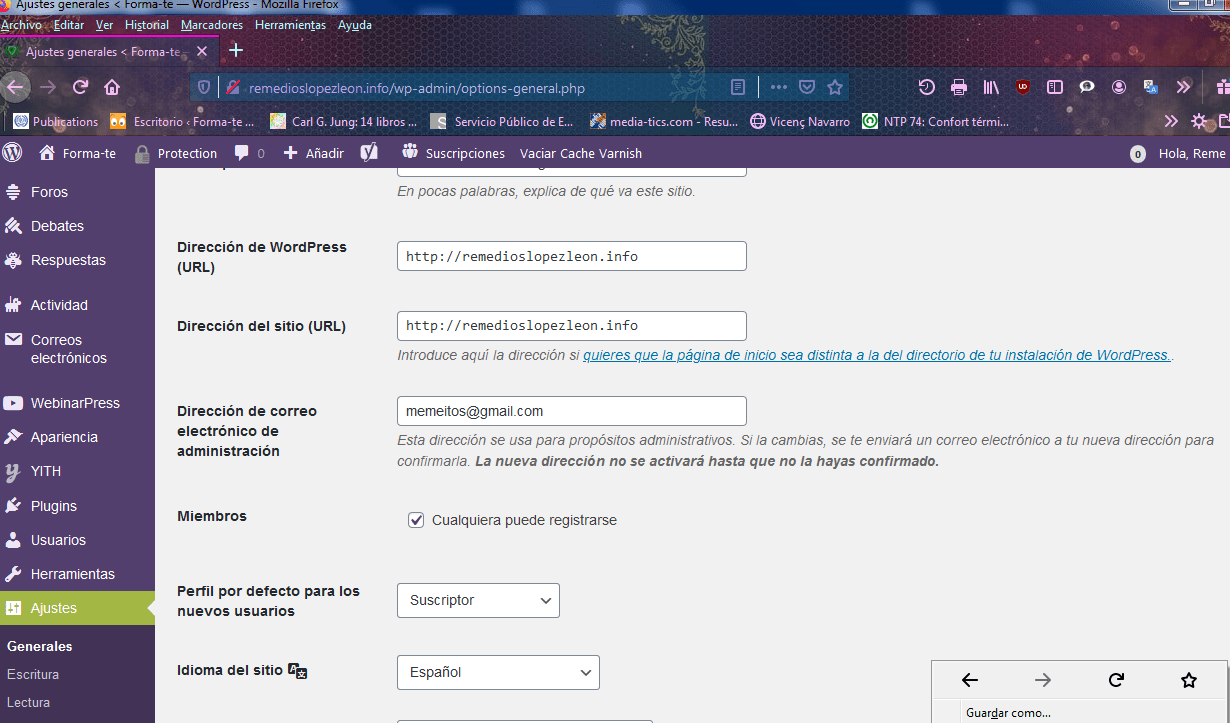Open the Herramientas menu
This screenshot has height=723, width=1230.
[290, 25]
